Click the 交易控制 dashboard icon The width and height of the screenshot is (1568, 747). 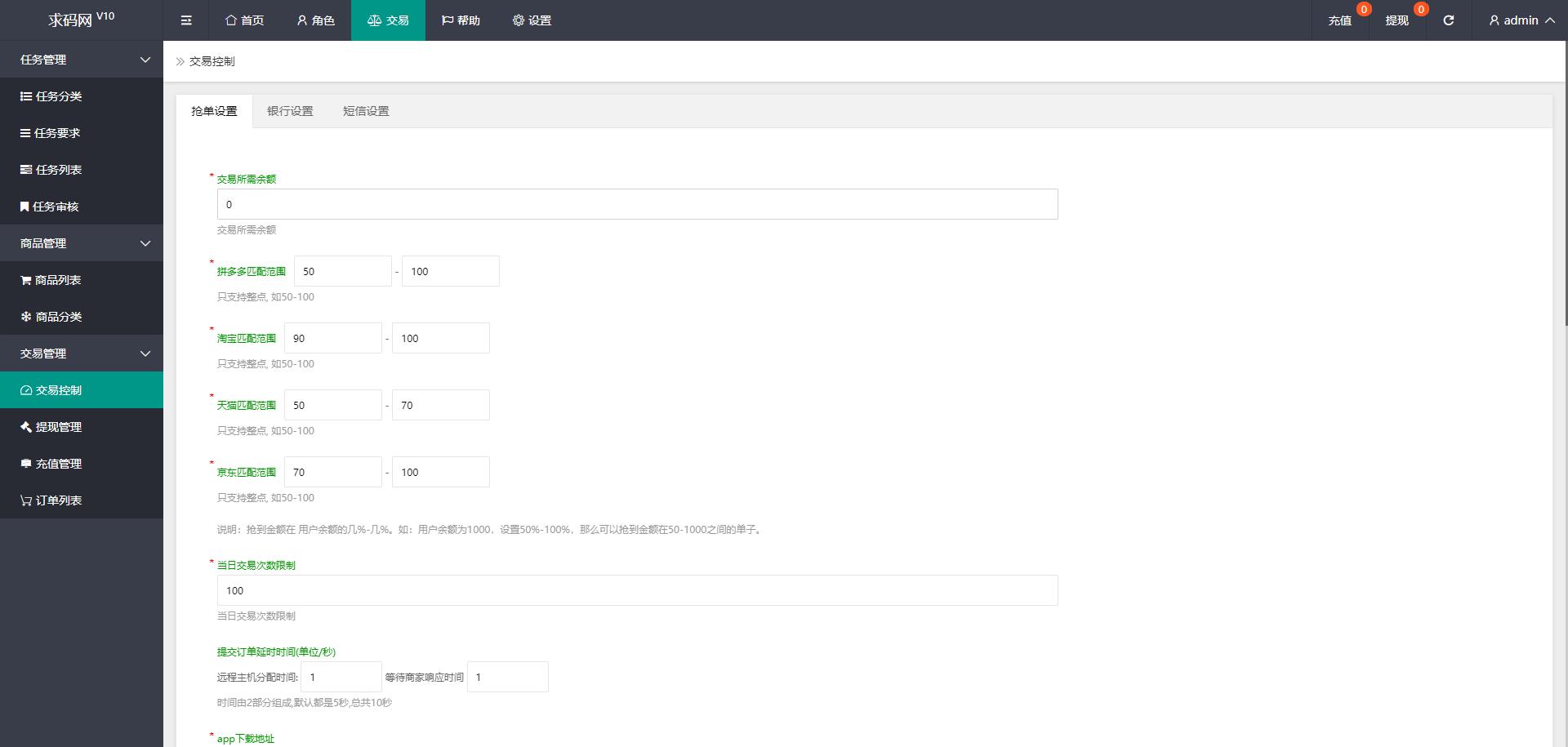(x=26, y=390)
